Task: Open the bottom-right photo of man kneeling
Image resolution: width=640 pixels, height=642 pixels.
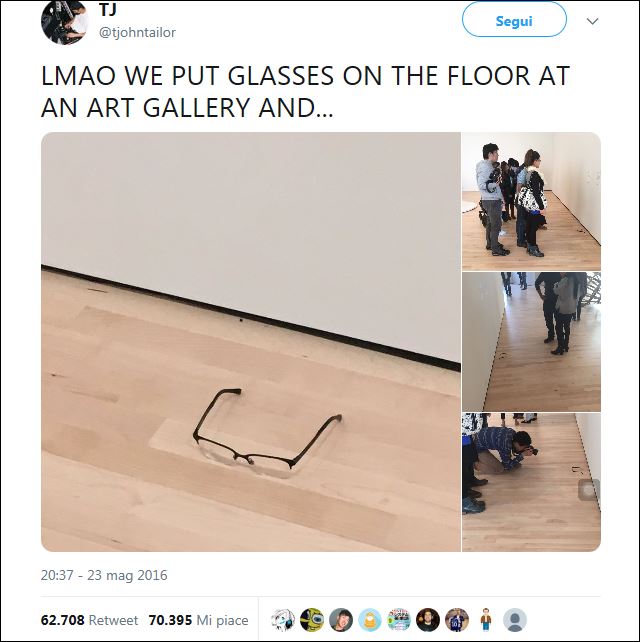Action: coord(531,482)
